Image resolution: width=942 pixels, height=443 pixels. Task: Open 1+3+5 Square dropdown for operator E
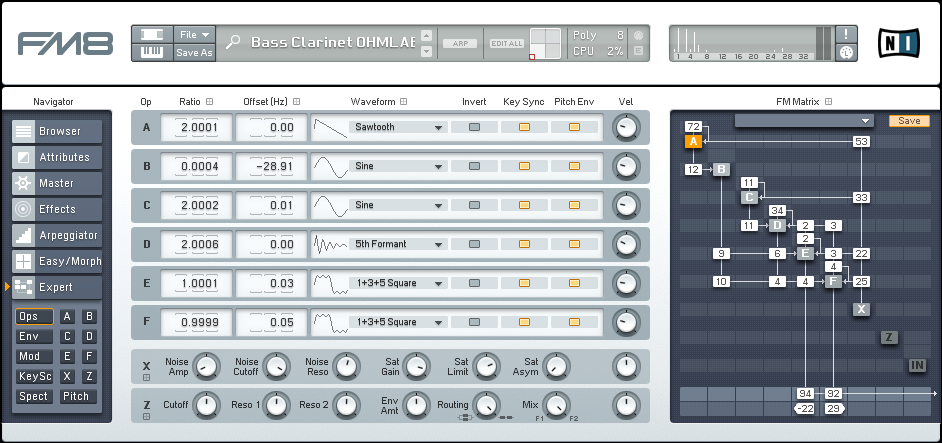tap(398, 283)
